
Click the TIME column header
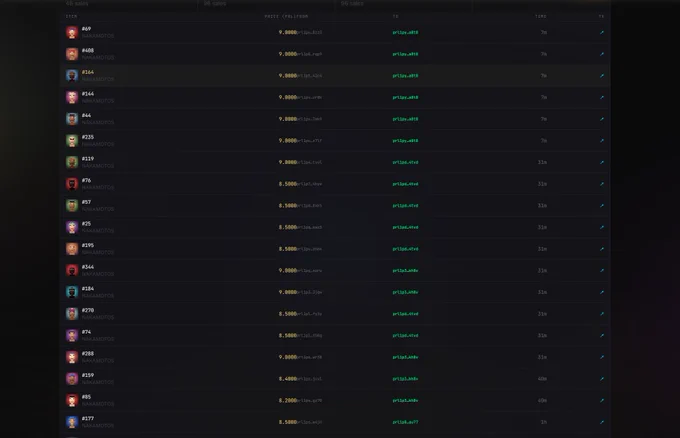(x=541, y=16)
